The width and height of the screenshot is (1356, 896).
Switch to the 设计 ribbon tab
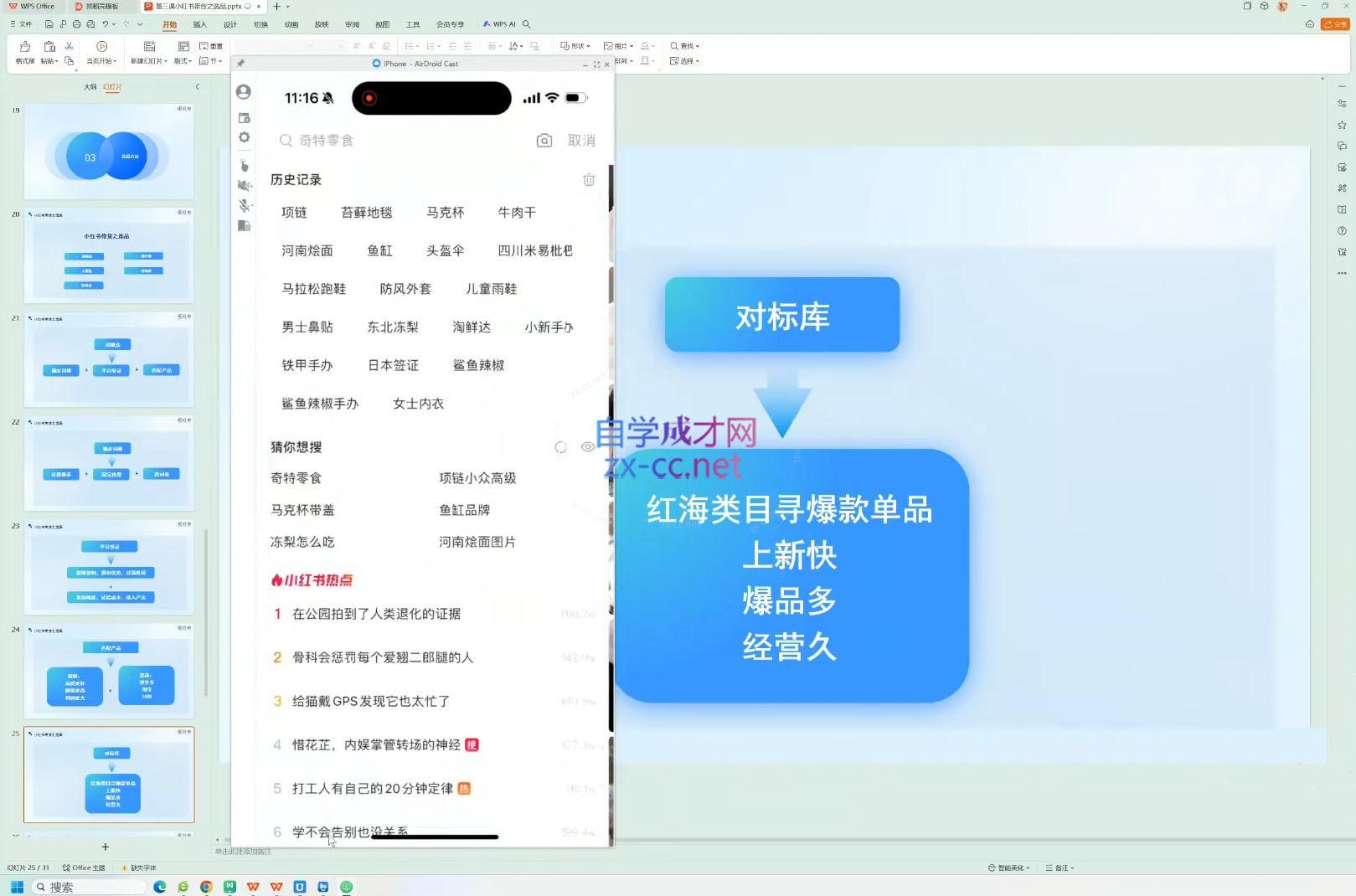tap(229, 24)
